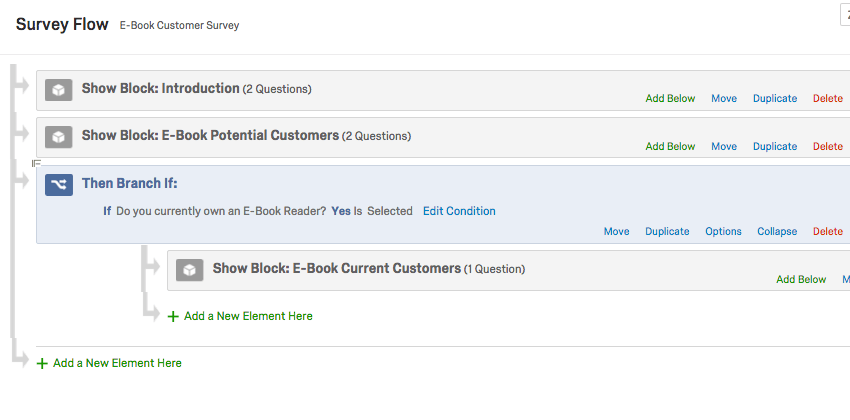Click the Introduction block cube icon
This screenshot has width=850, height=420.
pyautogui.click(x=59, y=90)
